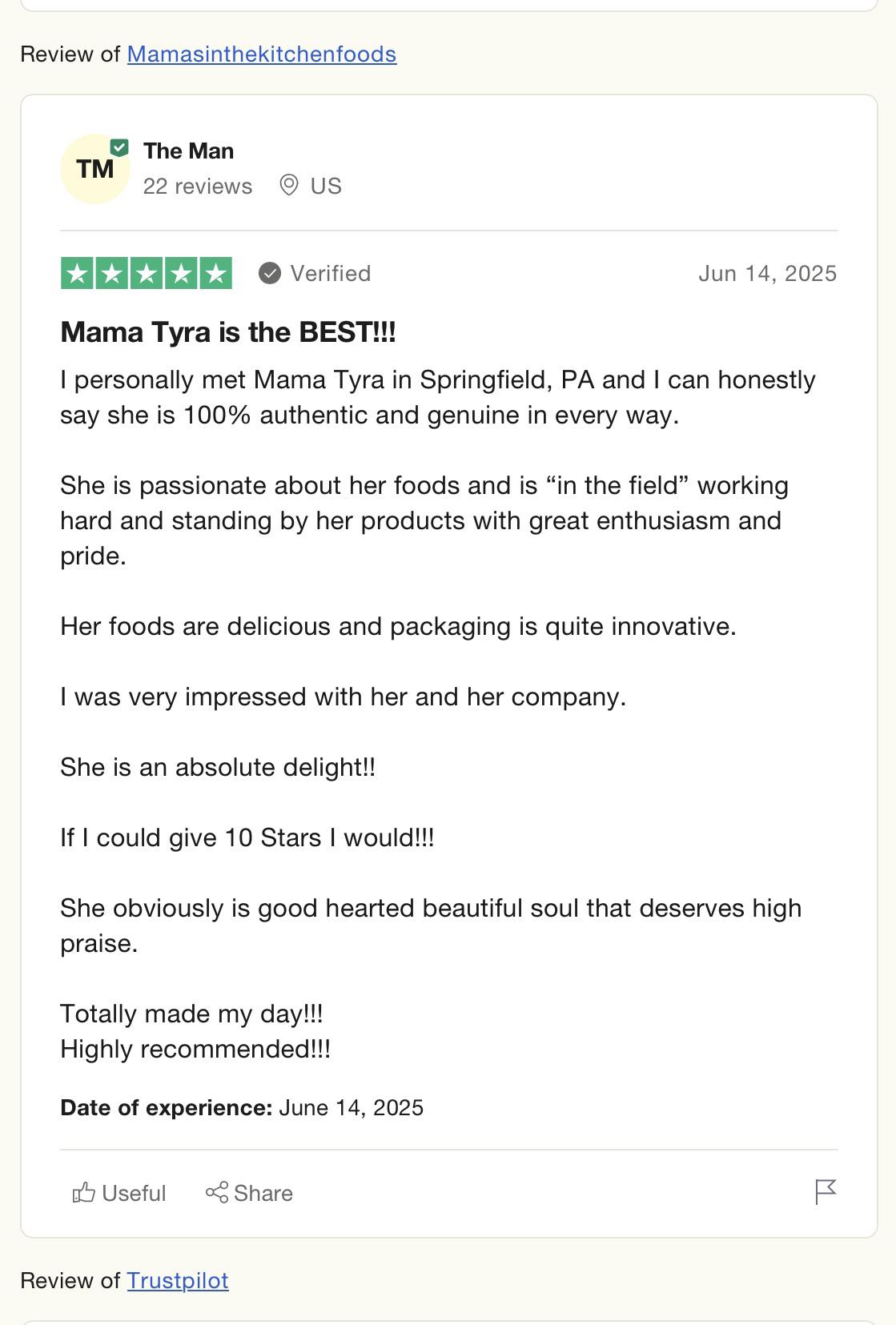896x1325 pixels.
Task: Open the Trustpilot review link
Action: 178,1280
